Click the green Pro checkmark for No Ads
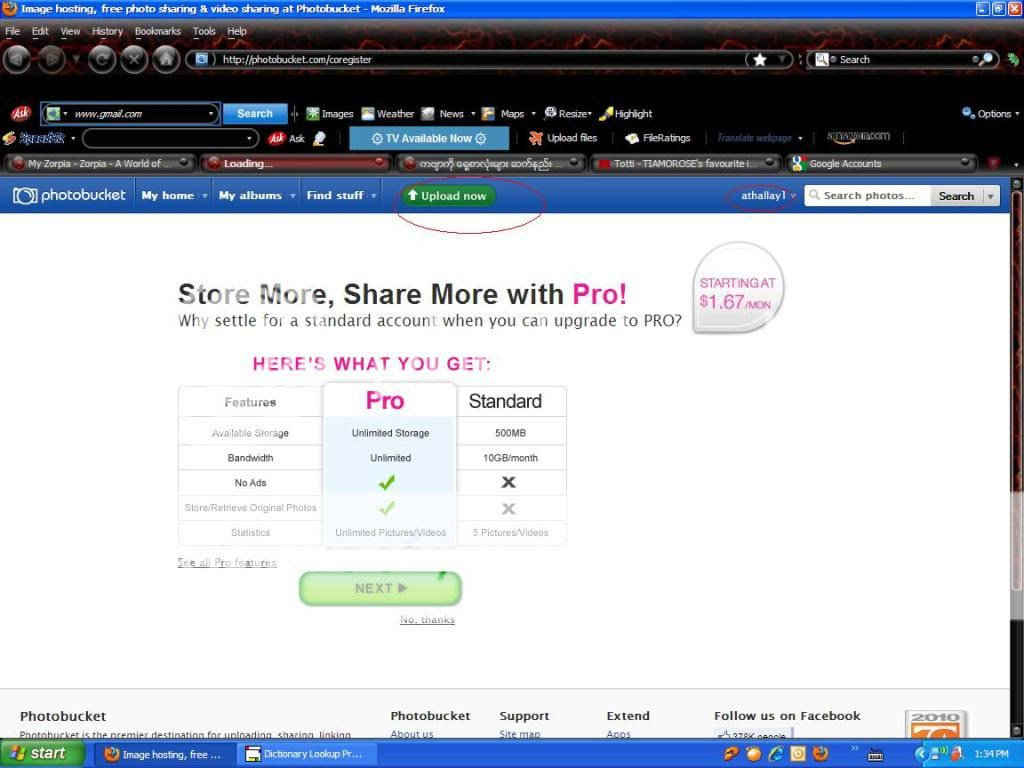The image size is (1024, 768). click(x=387, y=483)
